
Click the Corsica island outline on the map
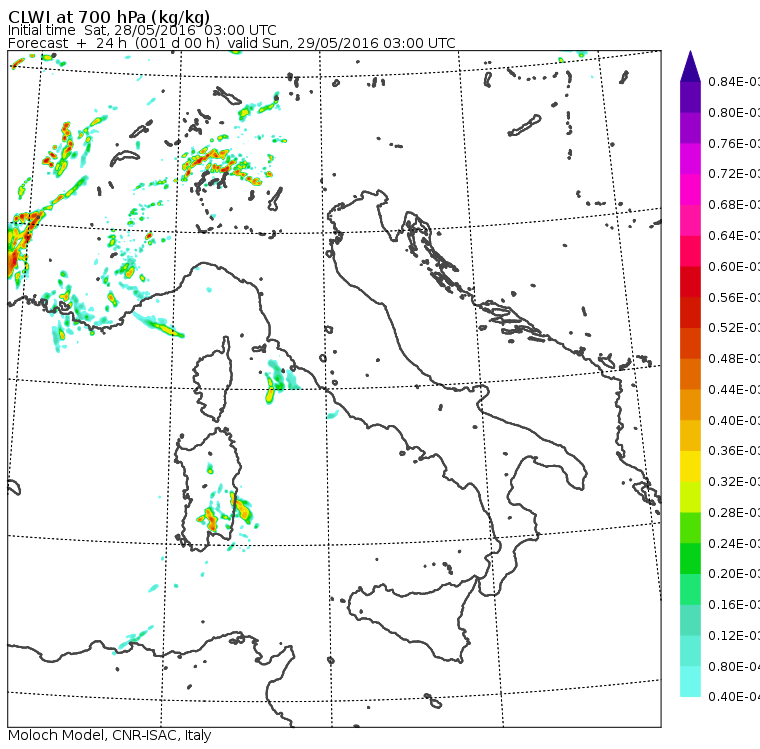pyautogui.click(x=213, y=379)
